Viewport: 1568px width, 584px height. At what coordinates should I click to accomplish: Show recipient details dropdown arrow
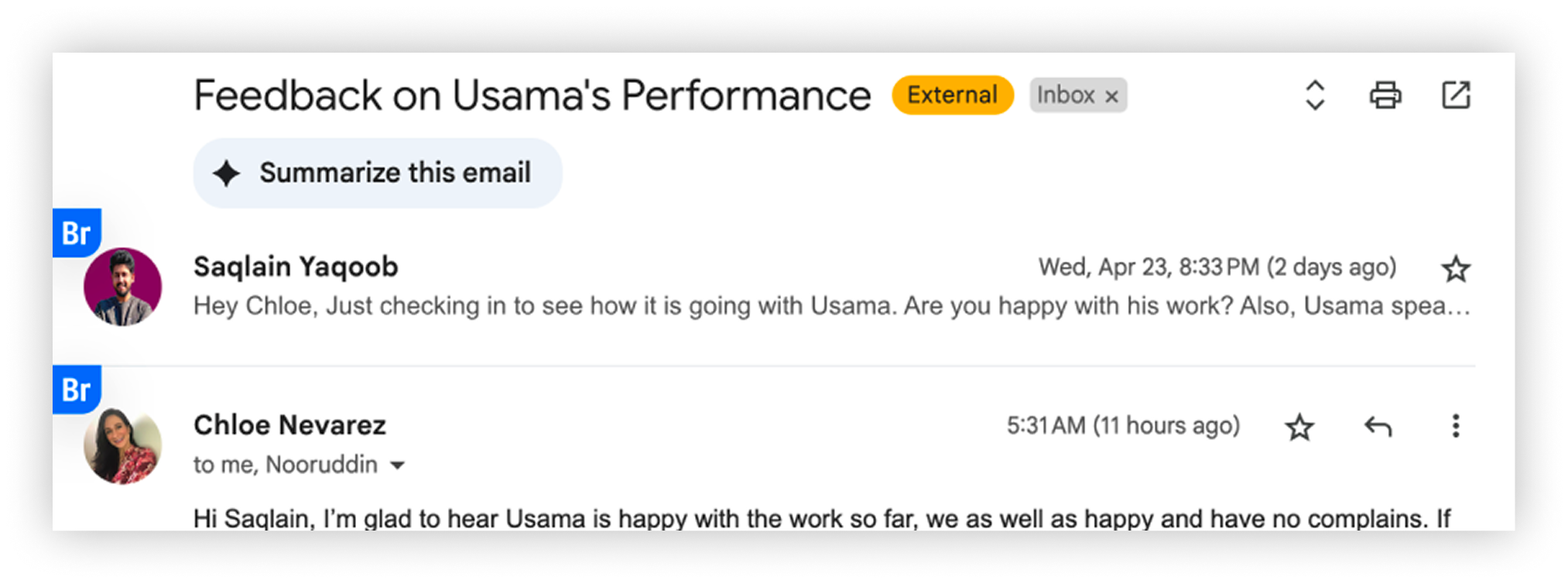tap(397, 465)
